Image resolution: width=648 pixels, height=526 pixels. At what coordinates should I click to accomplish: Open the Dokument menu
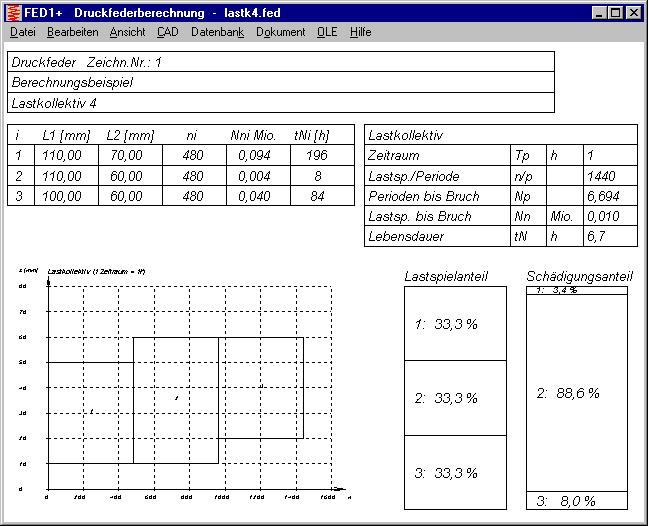280,32
